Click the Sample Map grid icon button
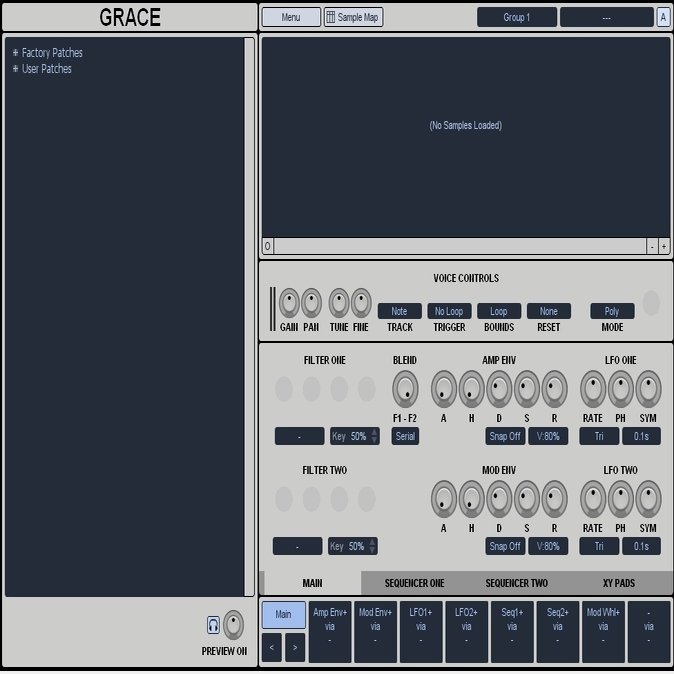This screenshot has width=674, height=674. [x=353, y=17]
